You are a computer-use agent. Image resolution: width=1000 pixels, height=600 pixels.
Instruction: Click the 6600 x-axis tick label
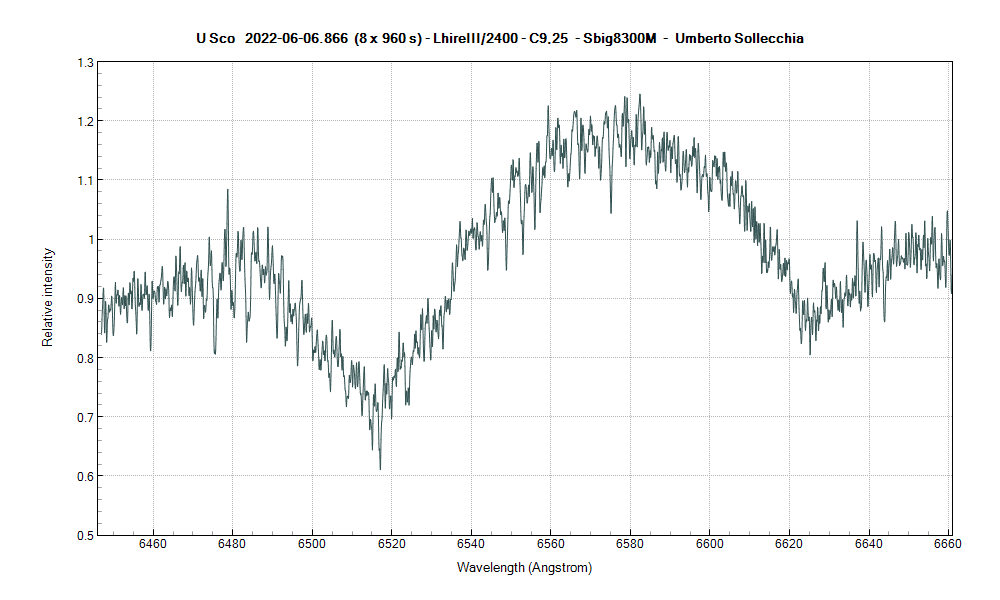(x=710, y=544)
